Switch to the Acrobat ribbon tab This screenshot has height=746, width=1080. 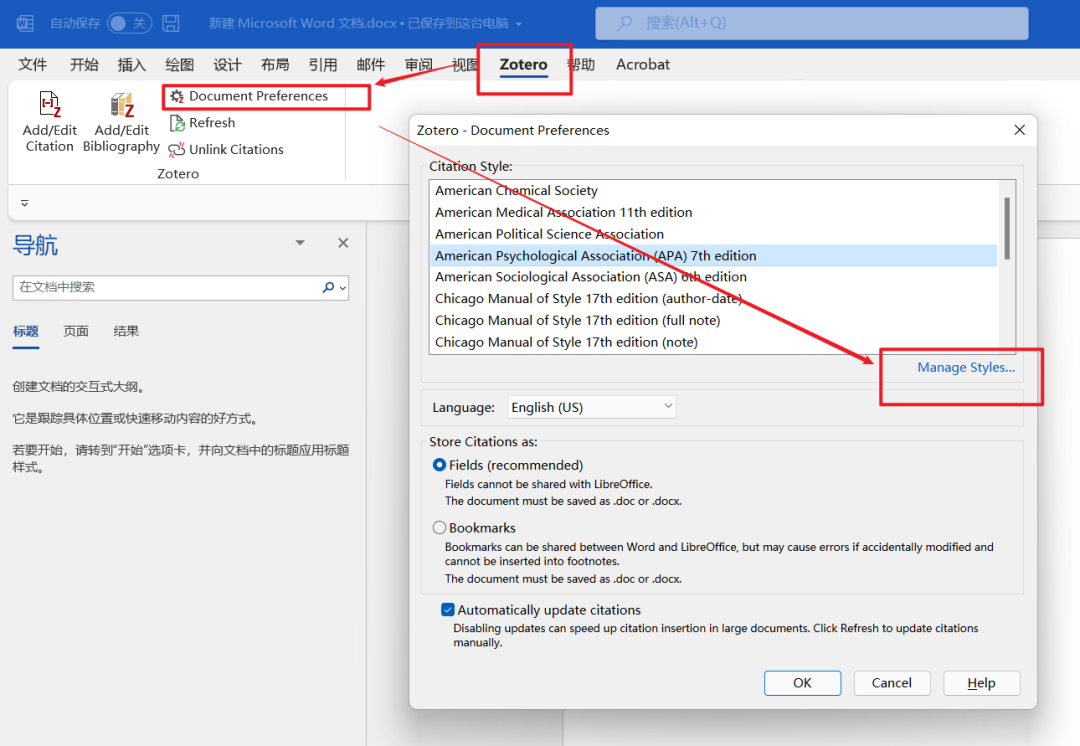click(x=643, y=65)
